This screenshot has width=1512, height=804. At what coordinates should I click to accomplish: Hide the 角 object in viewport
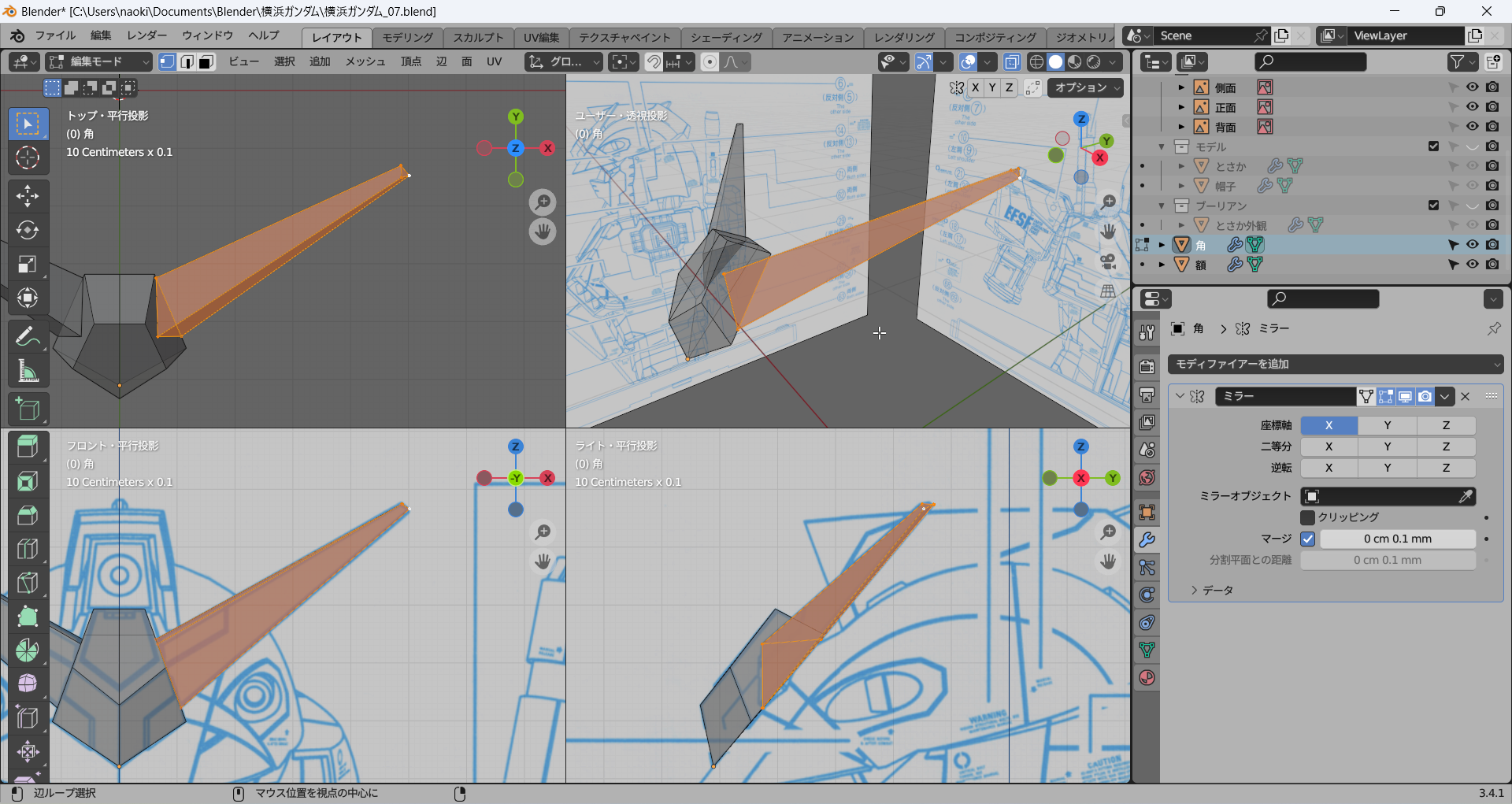click(1472, 245)
